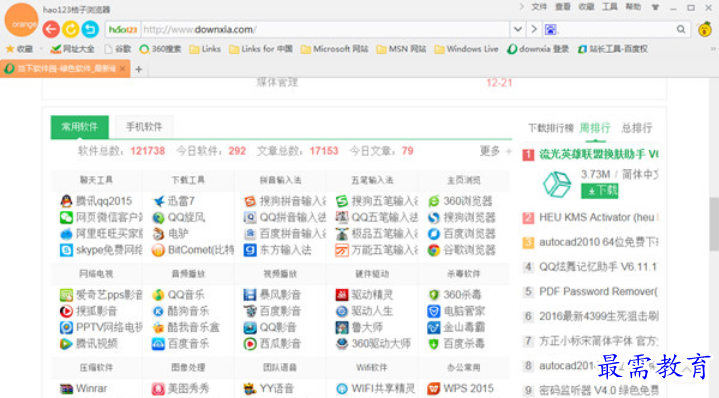This screenshot has width=719, height=398.
Task: Click the hao123 logo in address bar
Action: pyautogui.click(x=123, y=30)
